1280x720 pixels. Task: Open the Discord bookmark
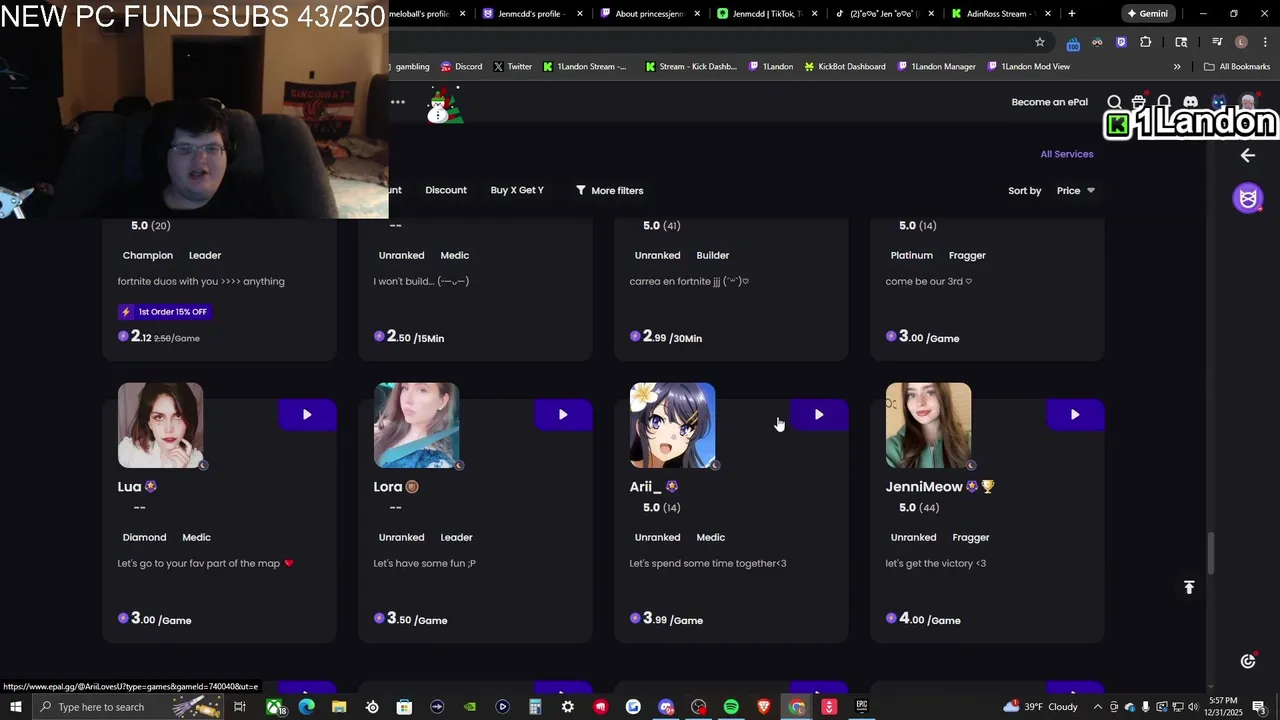[461, 67]
